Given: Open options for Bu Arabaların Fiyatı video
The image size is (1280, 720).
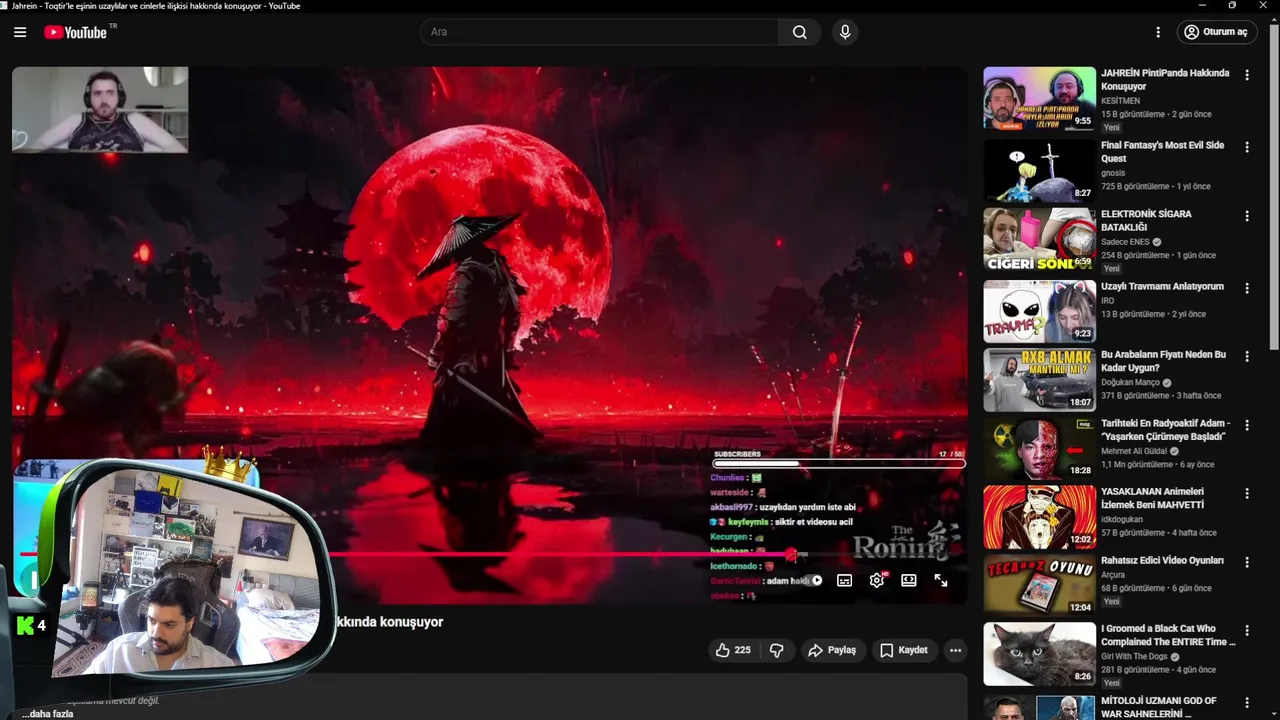Looking at the screenshot, I should [x=1247, y=356].
